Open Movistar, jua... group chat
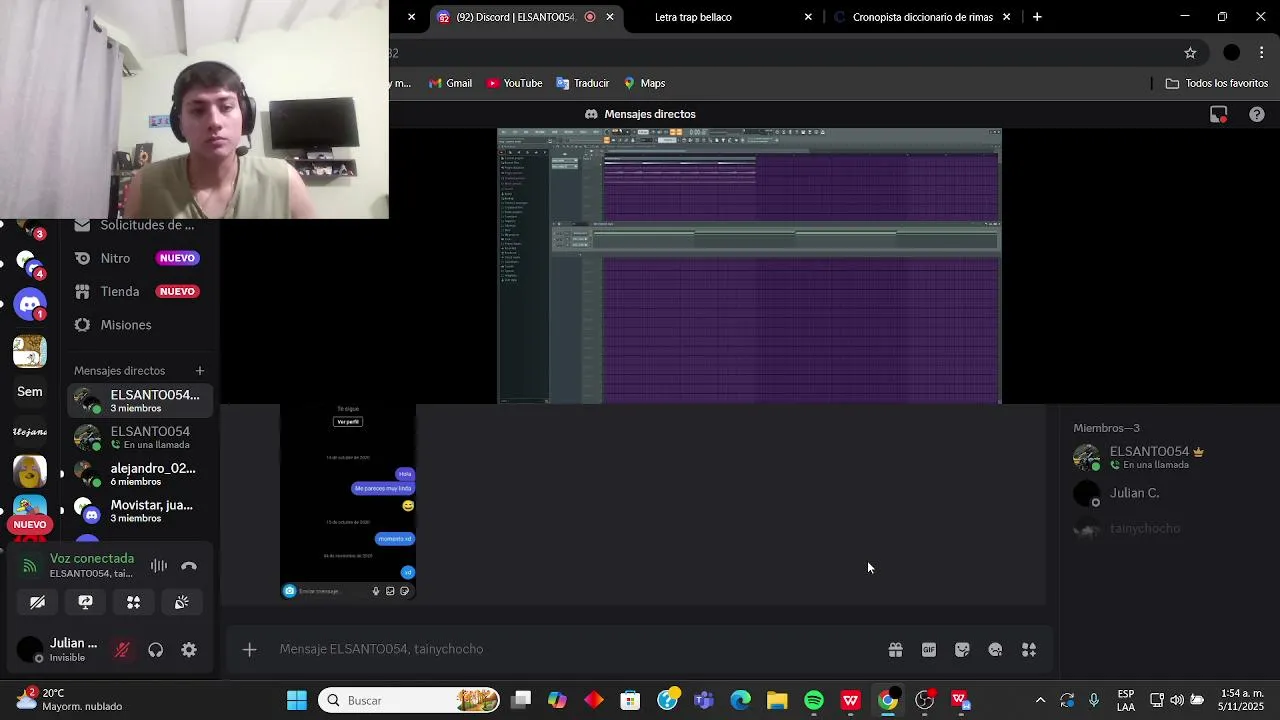Viewport: 1280px width, 720px height. 140,511
